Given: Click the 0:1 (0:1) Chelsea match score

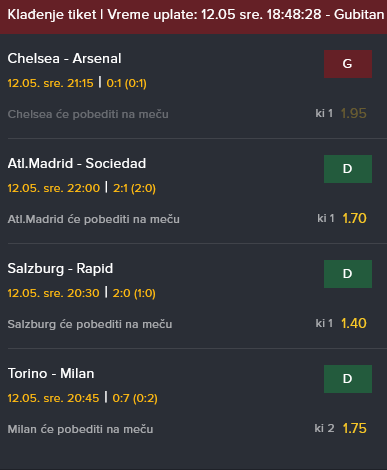Looking at the screenshot, I should pyautogui.click(x=126, y=83).
